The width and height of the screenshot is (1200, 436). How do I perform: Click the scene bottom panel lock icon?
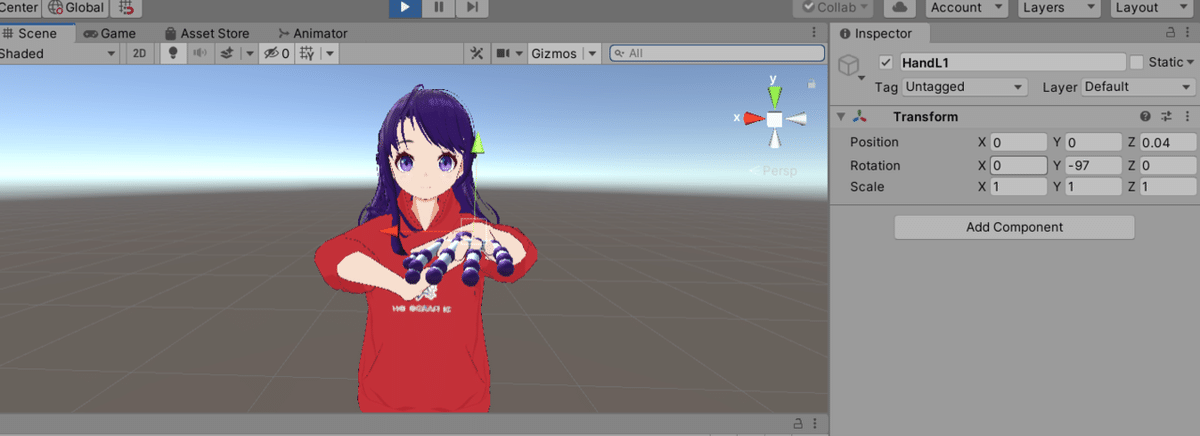point(798,424)
